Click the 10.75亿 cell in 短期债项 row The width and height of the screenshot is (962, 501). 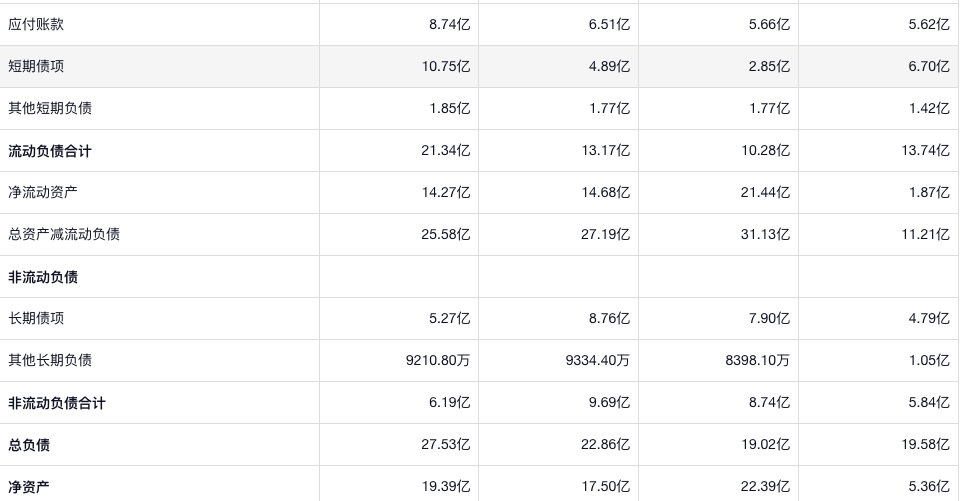click(x=446, y=67)
